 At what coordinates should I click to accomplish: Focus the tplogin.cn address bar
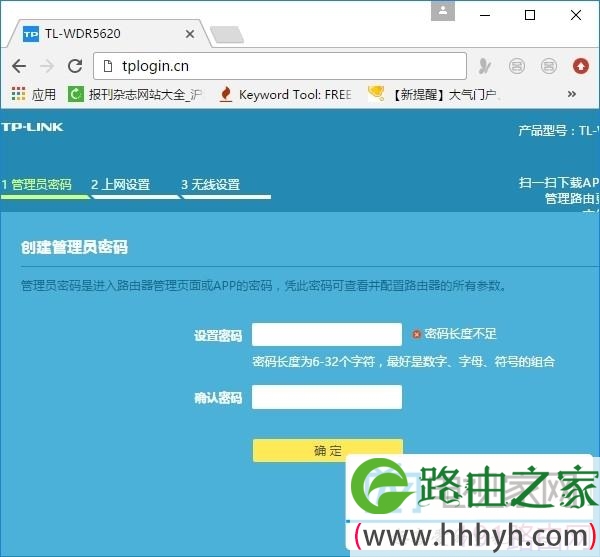point(280,66)
